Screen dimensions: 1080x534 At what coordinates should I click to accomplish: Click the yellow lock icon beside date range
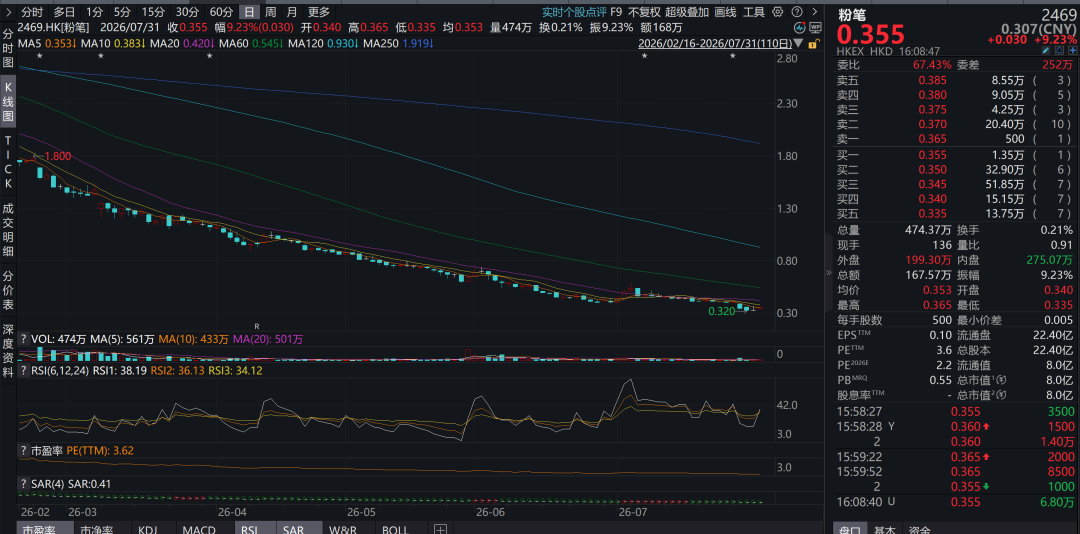(814, 43)
